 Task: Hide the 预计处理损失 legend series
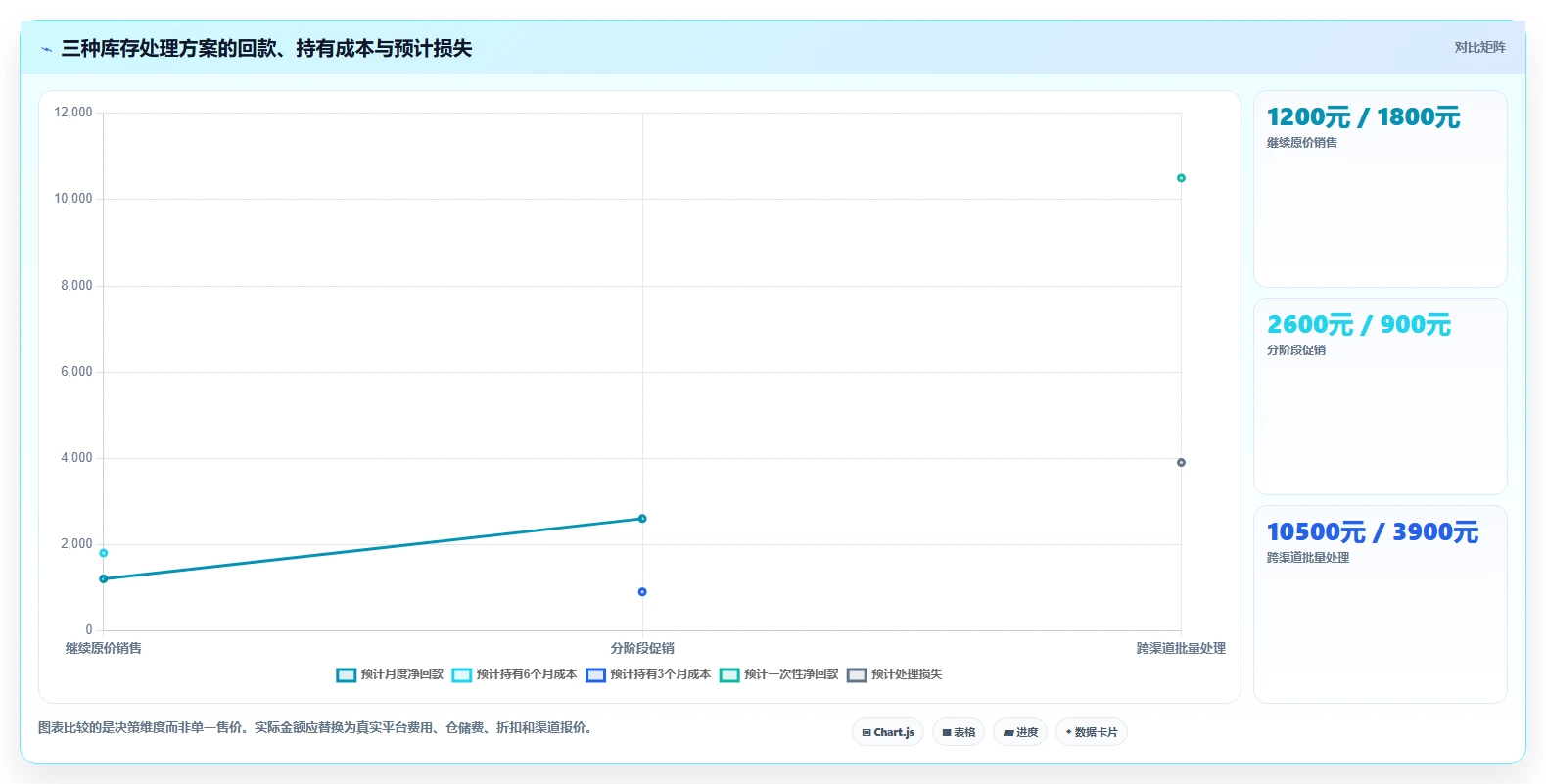tap(895, 674)
